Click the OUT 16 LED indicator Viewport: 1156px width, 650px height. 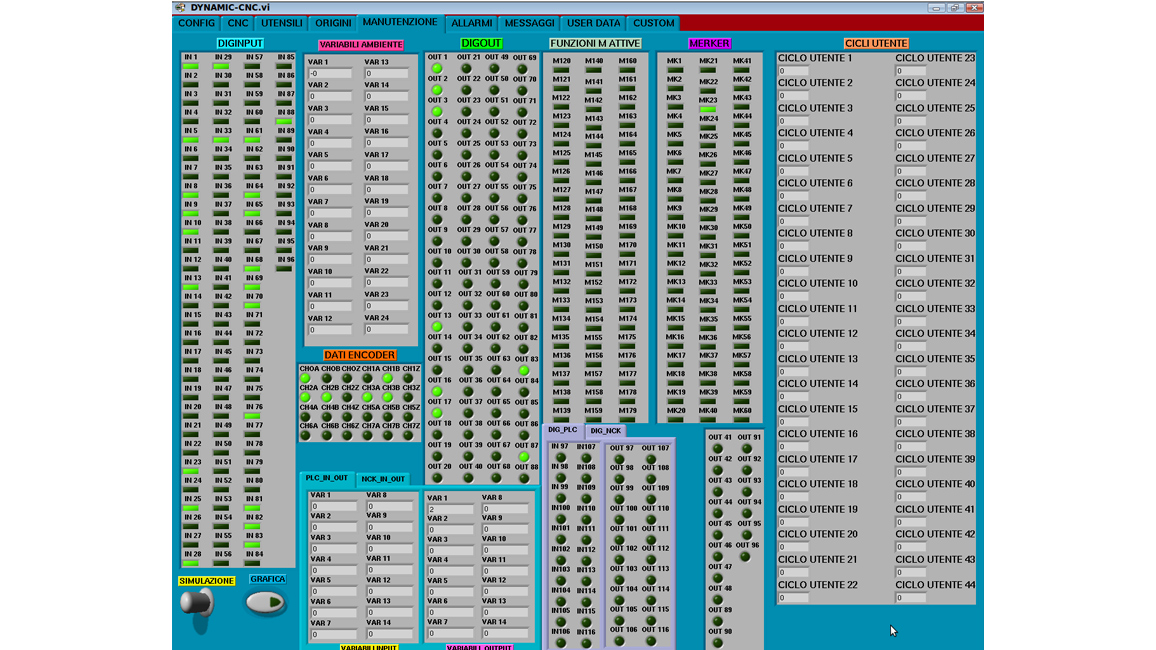coord(437,391)
